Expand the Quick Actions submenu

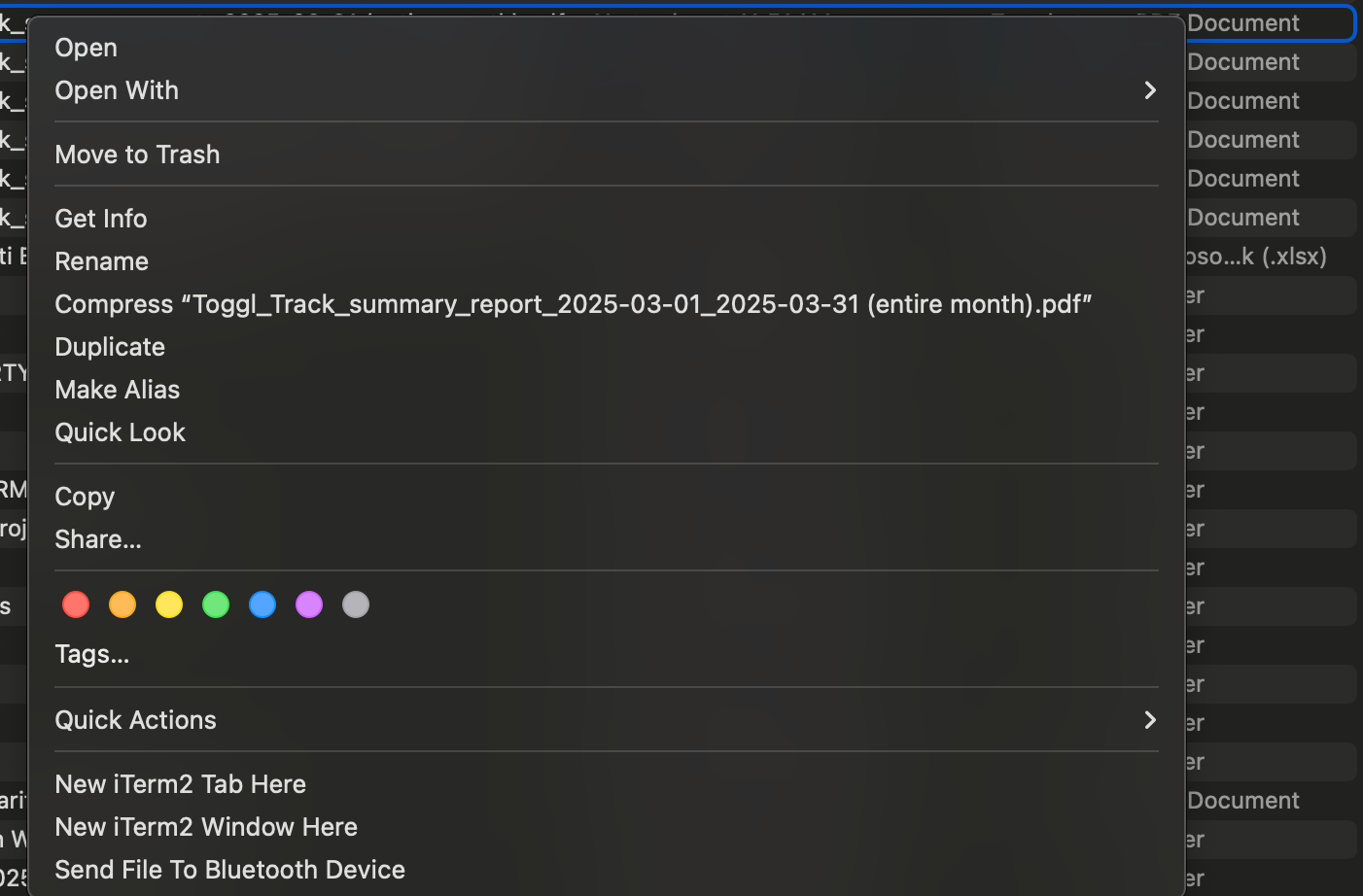[607, 720]
